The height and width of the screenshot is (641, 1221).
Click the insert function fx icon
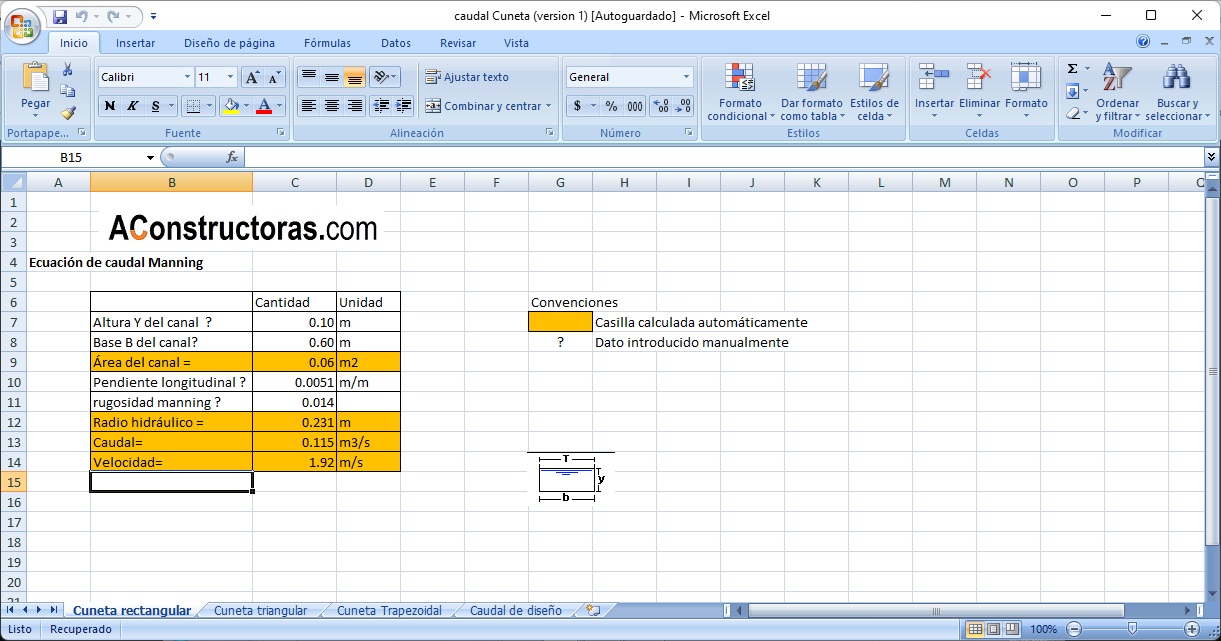pyautogui.click(x=232, y=157)
